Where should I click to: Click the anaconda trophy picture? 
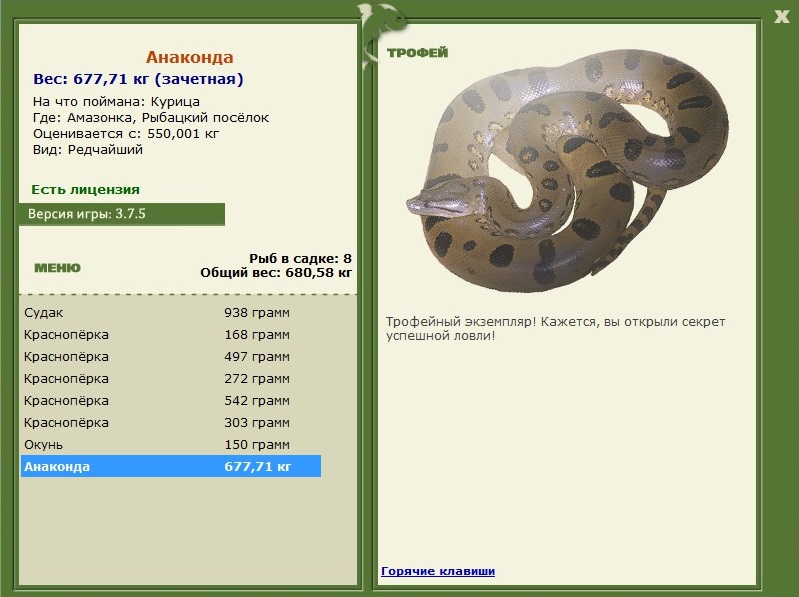click(x=567, y=171)
